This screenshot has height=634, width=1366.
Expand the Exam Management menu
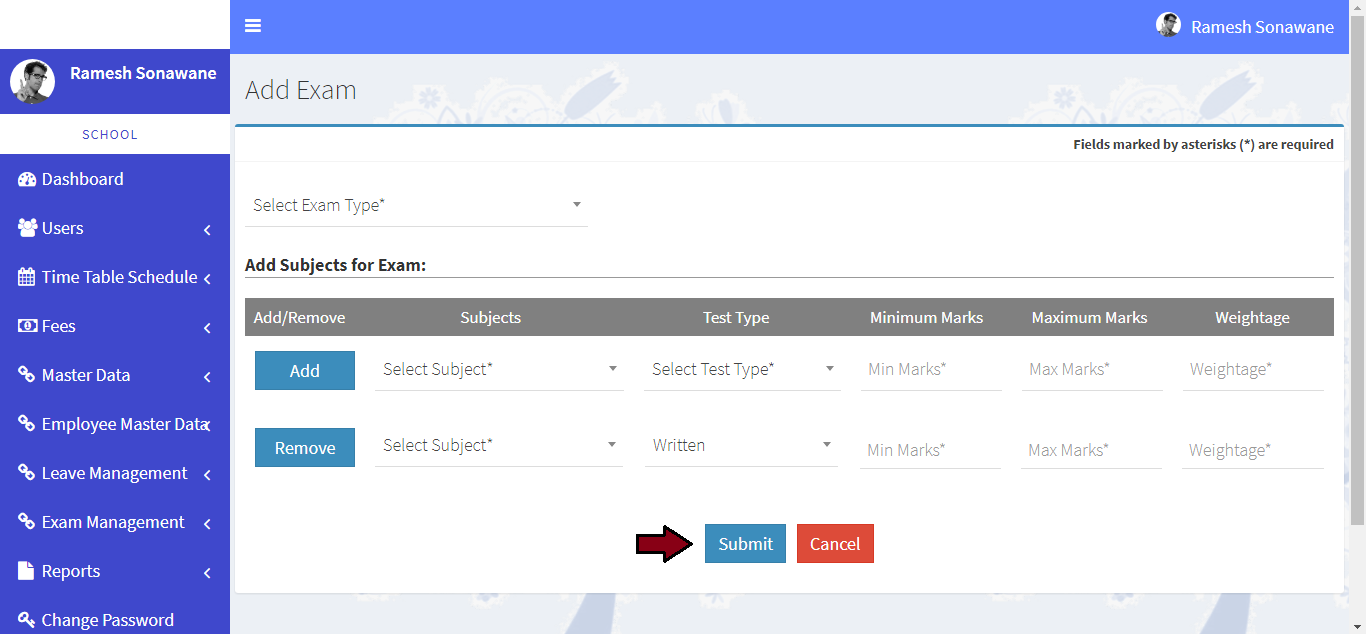[114, 522]
